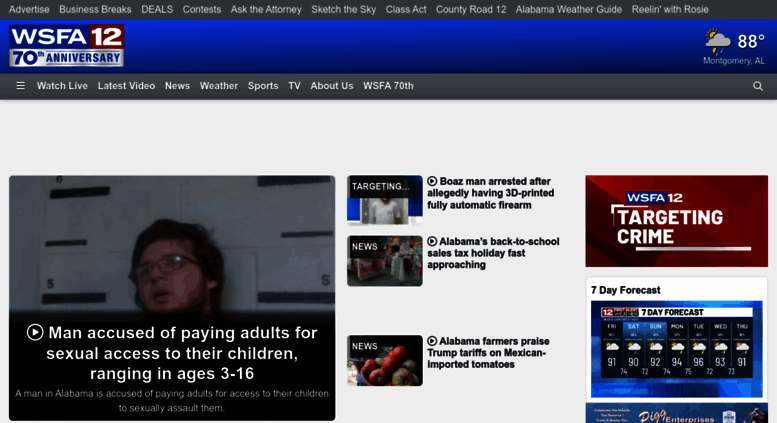Open Business Breaks link
The image size is (777, 423).
pyautogui.click(x=95, y=9)
